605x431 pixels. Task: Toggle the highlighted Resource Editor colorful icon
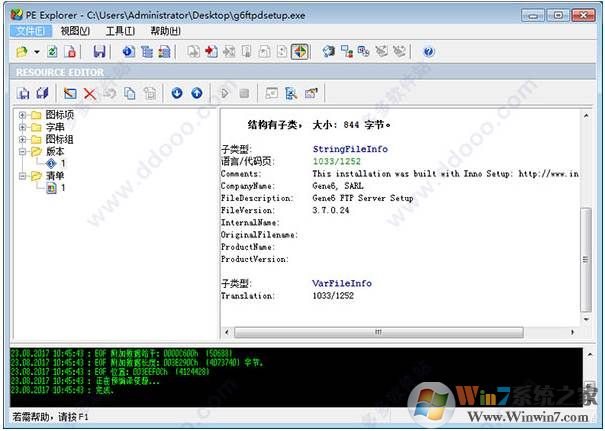click(300, 52)
